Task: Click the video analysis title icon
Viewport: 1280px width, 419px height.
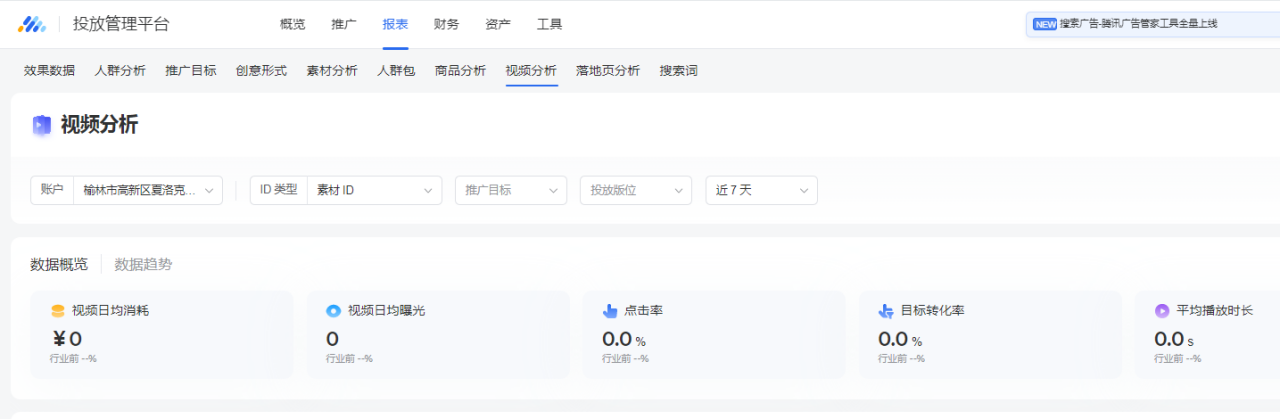Action: 41,125
